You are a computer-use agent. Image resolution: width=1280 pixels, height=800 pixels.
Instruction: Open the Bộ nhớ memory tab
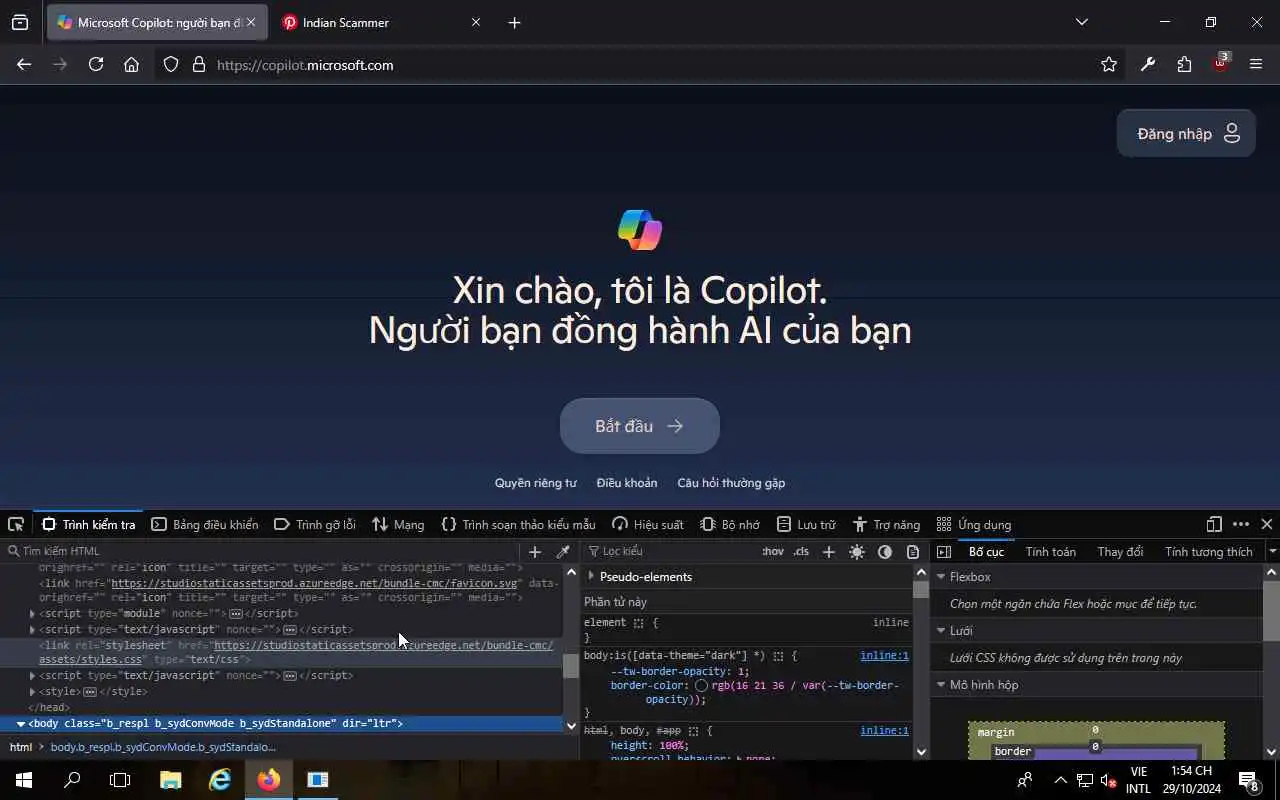(x=730, y=524)
